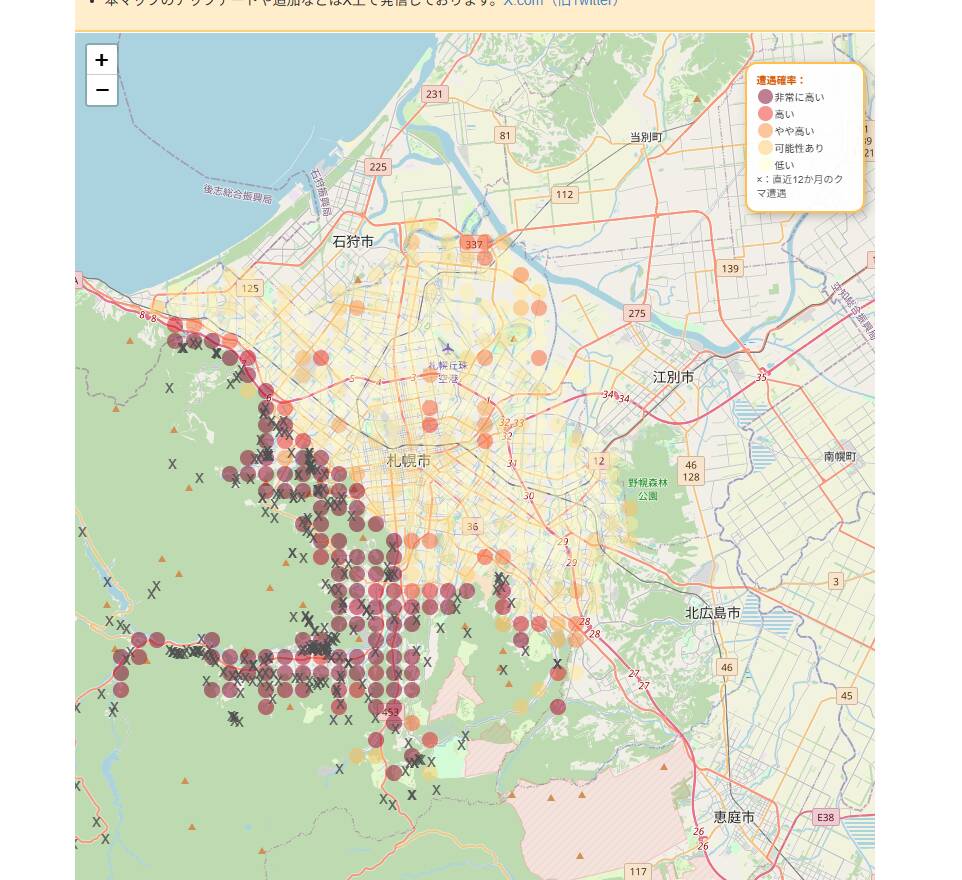Zoom in on the map
This screenshot has width=962, height=880.
point(102,60)
